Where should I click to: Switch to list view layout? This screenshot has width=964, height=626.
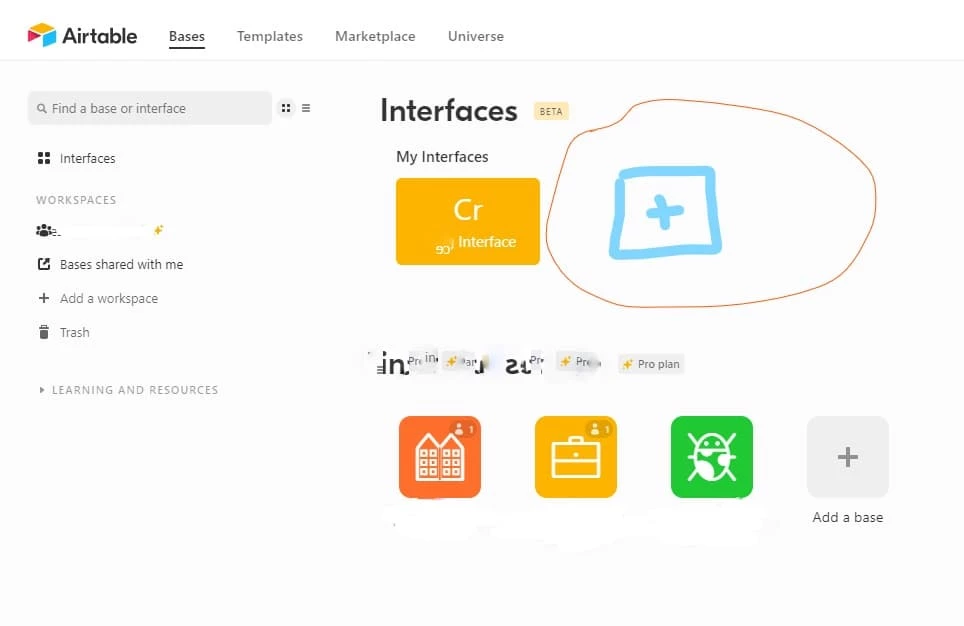tap(306, 108)
